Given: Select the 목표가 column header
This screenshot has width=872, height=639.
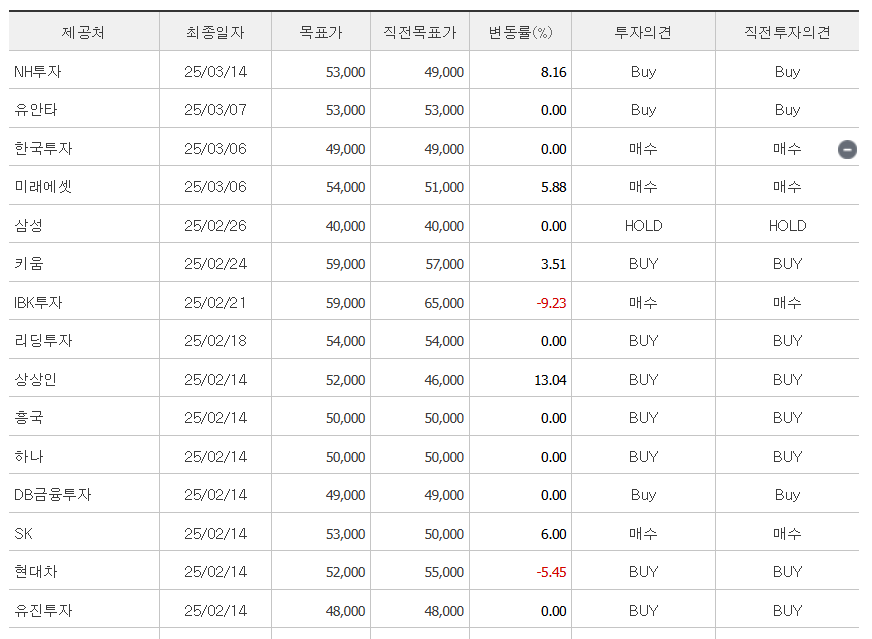Looking at the screenshot, I should click(321, 32).
